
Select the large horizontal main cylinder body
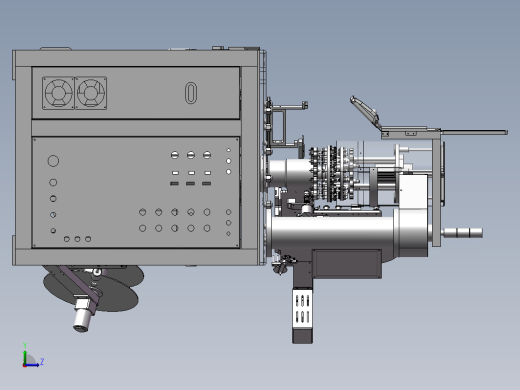(x=332, y=233)
